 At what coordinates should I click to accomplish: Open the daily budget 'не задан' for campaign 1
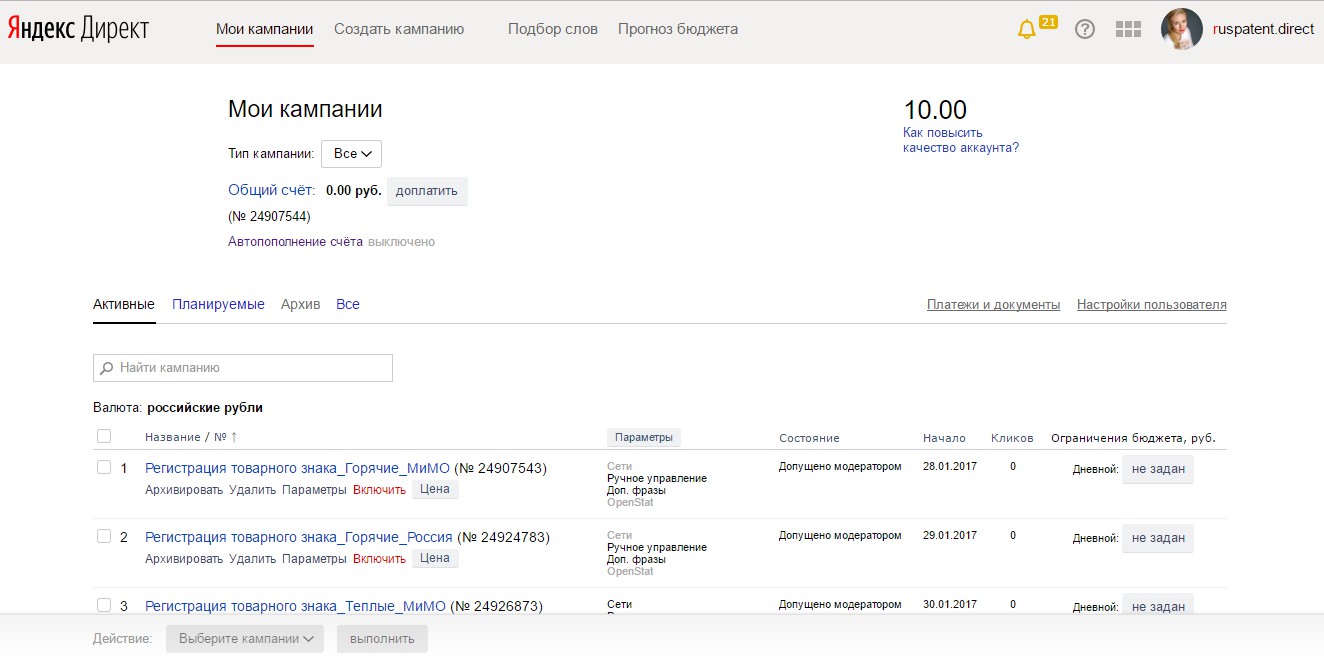pyautogui.click(x=1157, y=469)
